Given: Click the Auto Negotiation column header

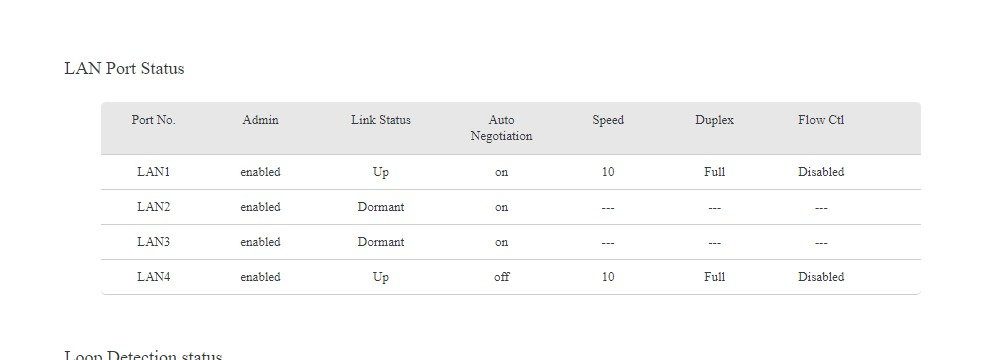Looking at the screenshot, I should [x=501, y=128].
